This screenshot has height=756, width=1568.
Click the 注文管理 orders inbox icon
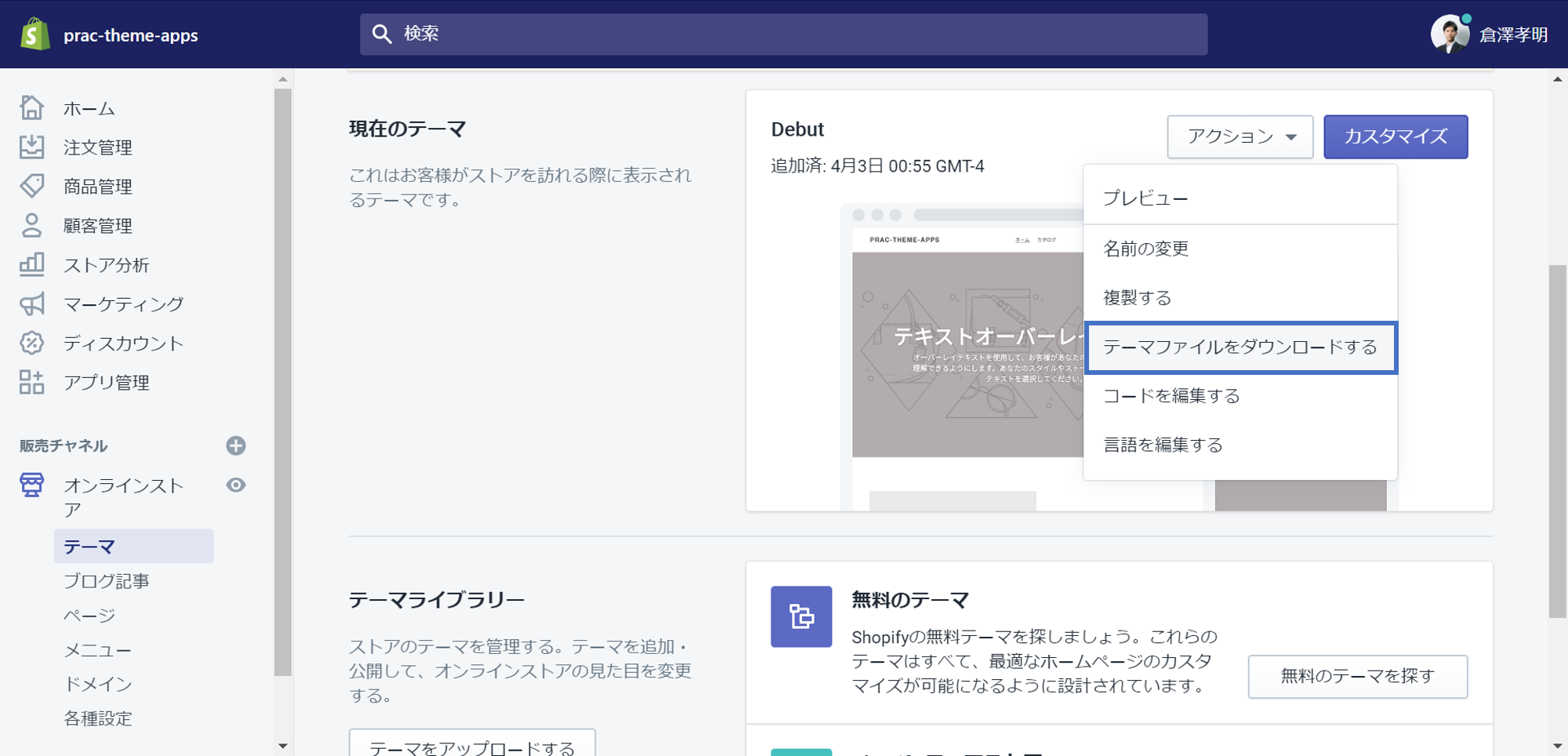[32, 147]
